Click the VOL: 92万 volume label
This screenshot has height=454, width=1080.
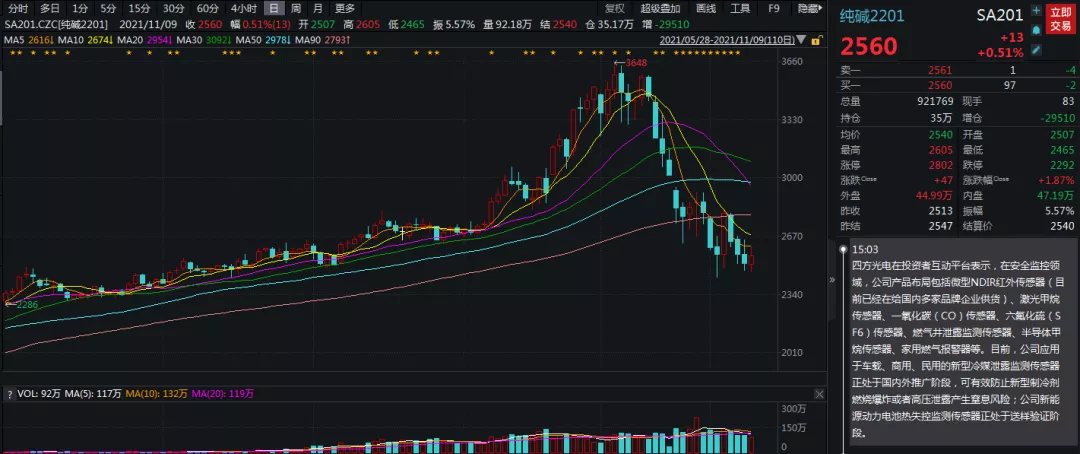(39, 394)
